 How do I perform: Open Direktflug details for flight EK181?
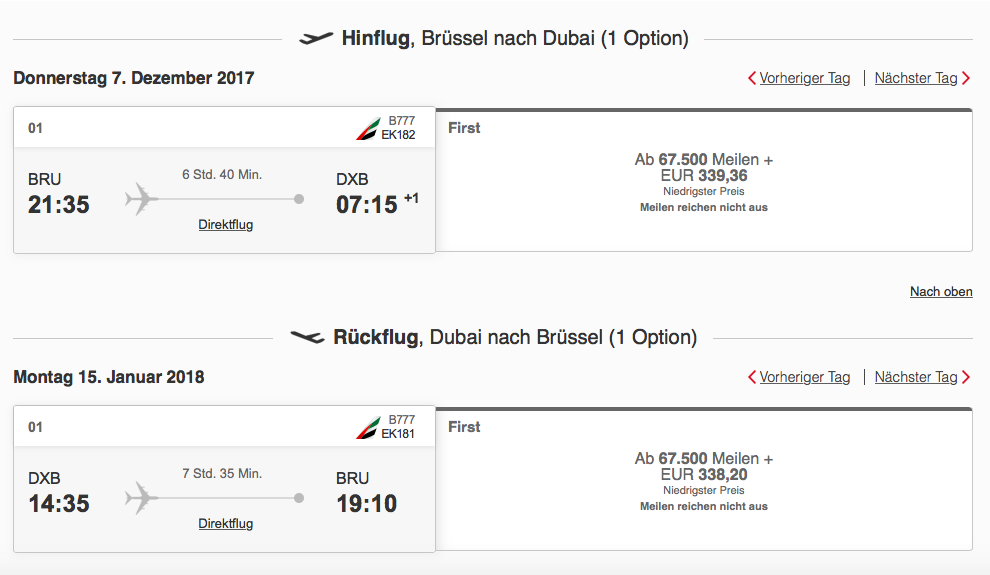click(225, 524)
